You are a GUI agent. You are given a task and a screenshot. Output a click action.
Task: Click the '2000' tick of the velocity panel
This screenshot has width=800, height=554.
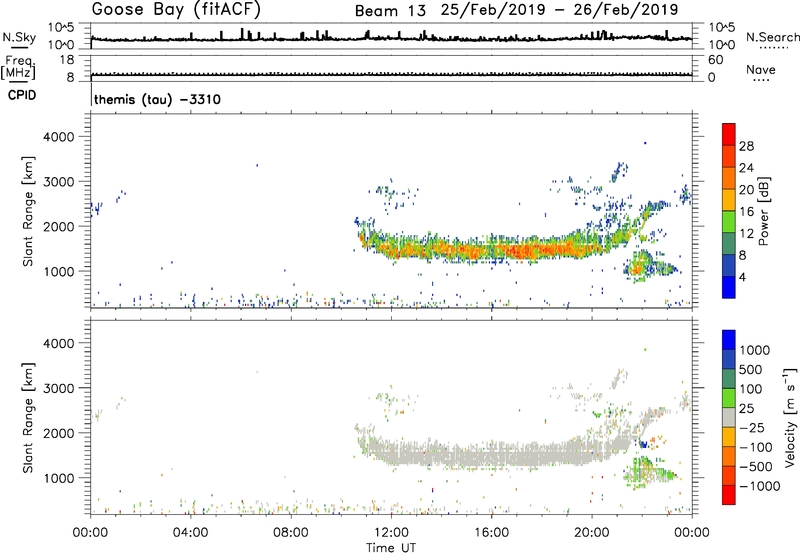[x=59, y=433]
